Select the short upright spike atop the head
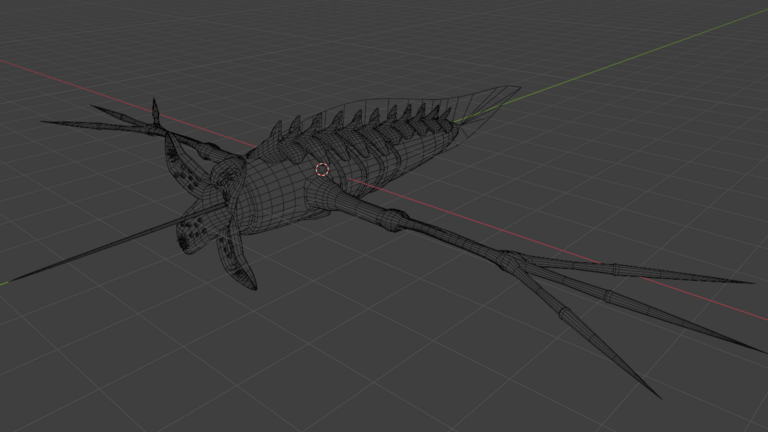 tap(155, 107)
